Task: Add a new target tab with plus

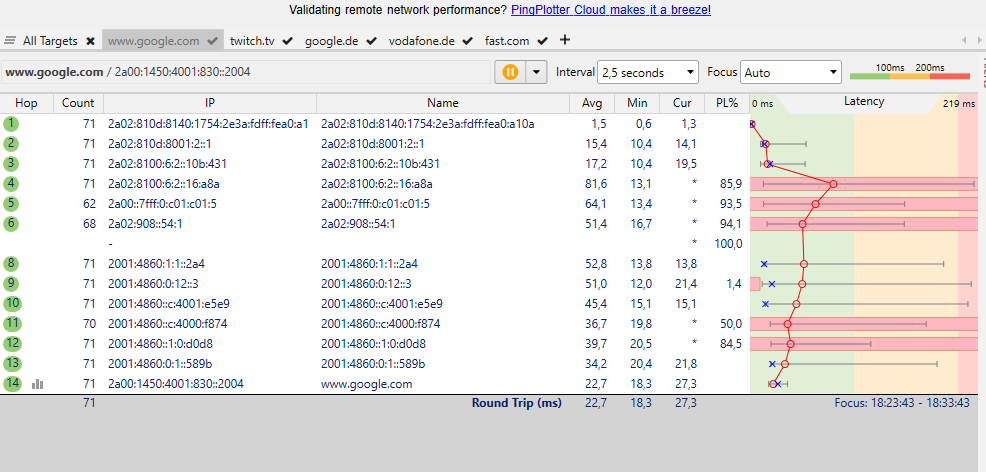Action: (x=565, y=40)
